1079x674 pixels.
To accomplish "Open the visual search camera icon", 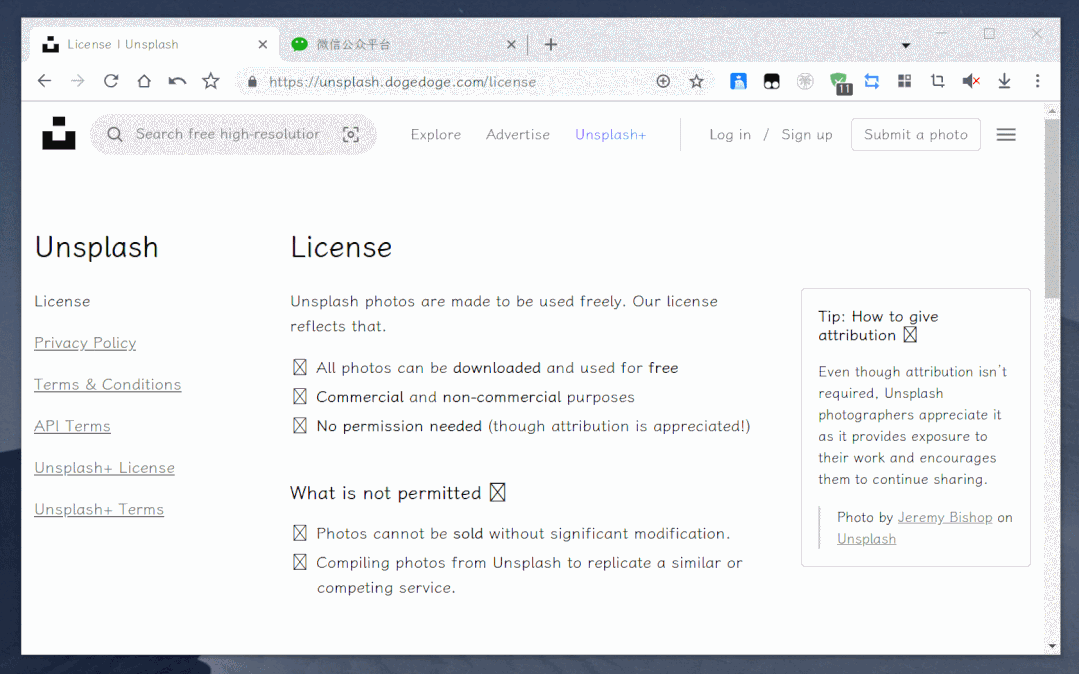I will click(x=351, y=134).
